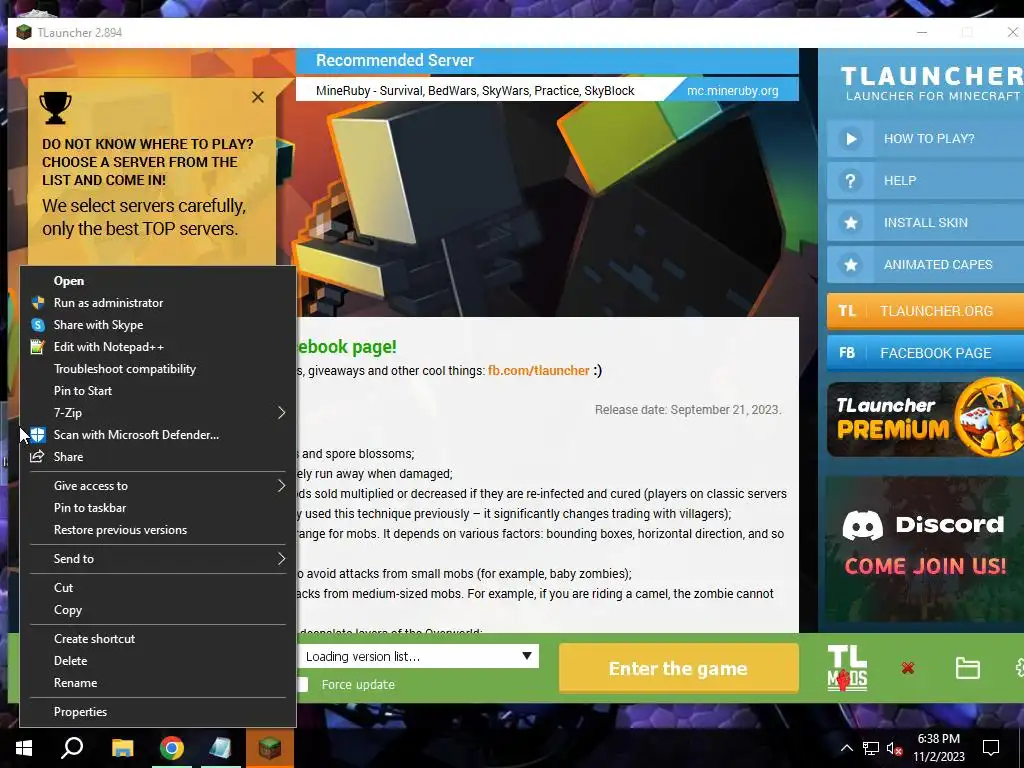Choose Pin to taskbar
This screenshot has height=768, width=1024.
click(158, 507)
